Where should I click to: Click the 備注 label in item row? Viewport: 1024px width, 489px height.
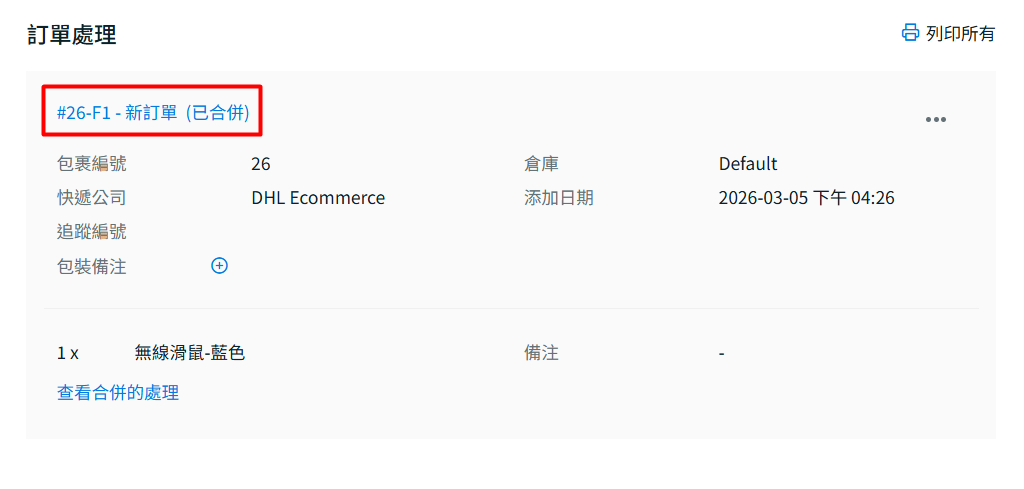541,353
